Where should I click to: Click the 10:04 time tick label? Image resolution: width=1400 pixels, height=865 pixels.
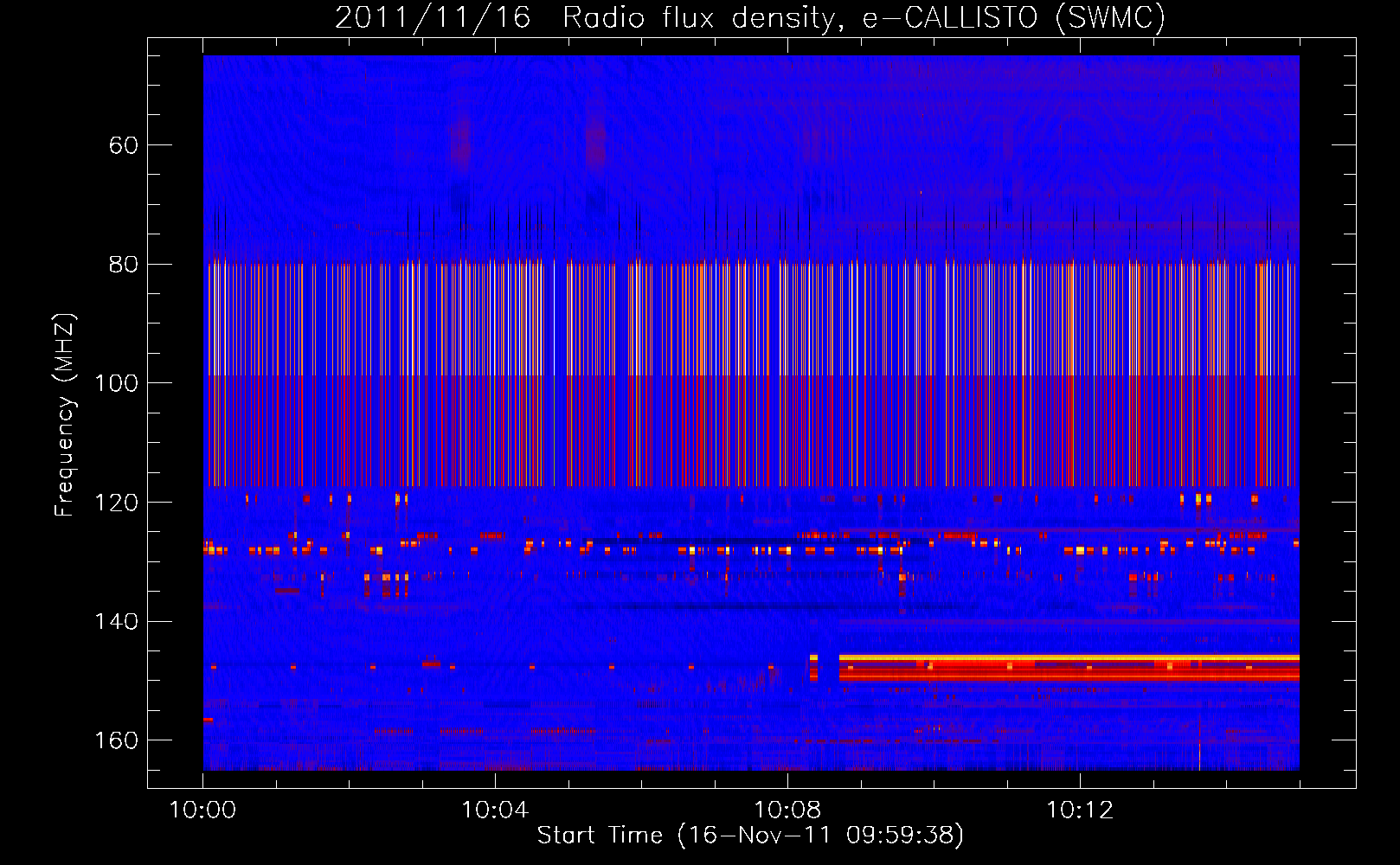[x=495, y=811]
